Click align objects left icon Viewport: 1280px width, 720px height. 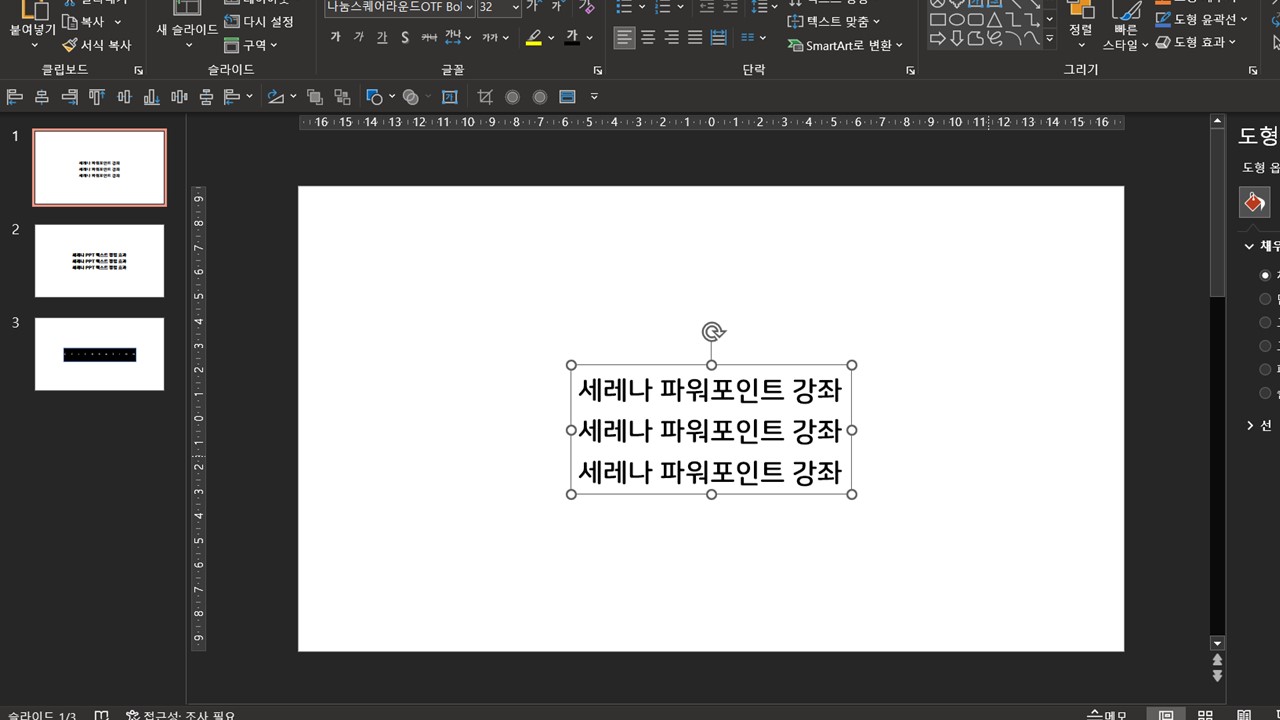click(x=14, y=97)
